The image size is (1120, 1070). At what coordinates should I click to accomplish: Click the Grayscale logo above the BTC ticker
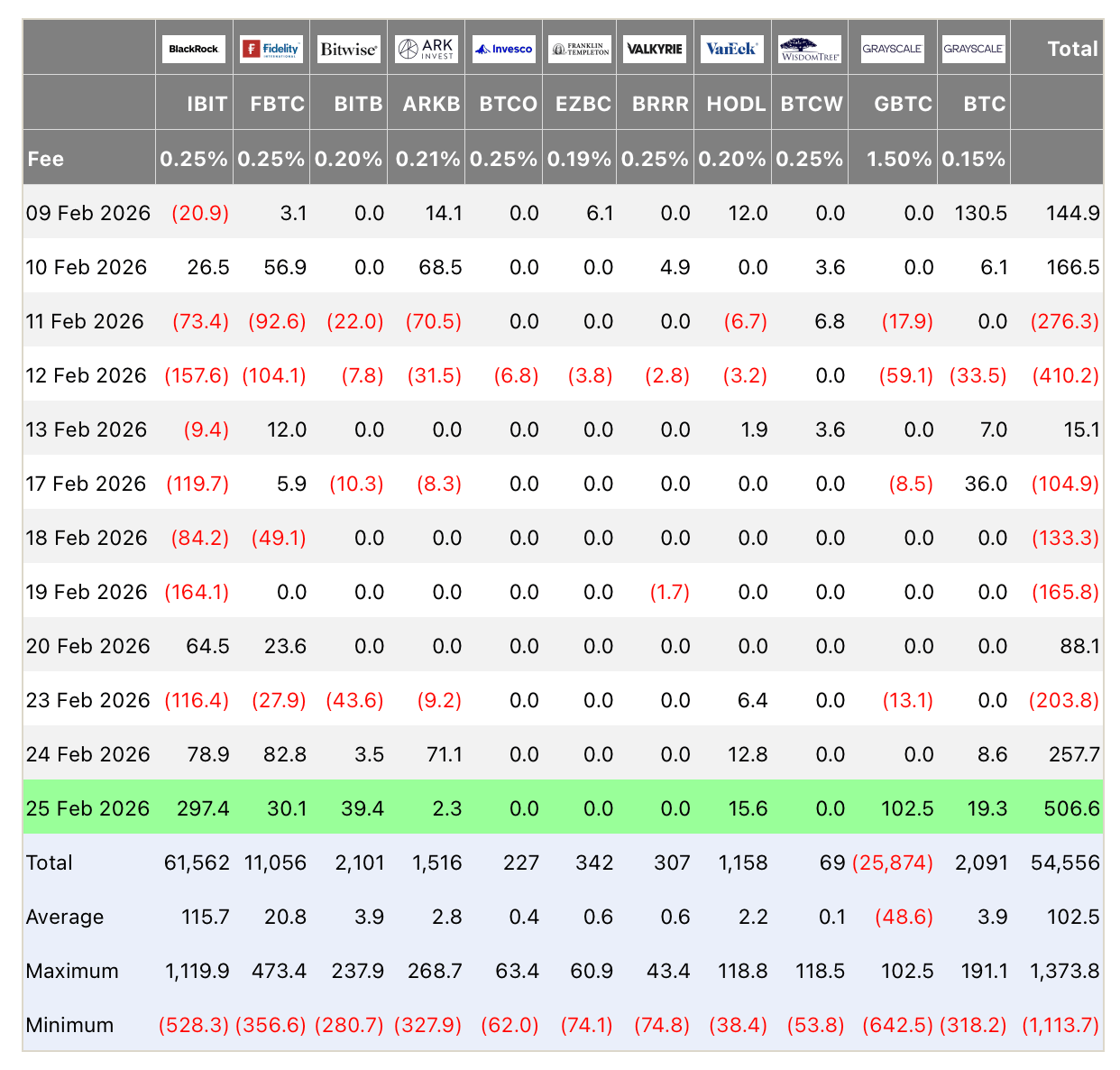pos(974,49)
